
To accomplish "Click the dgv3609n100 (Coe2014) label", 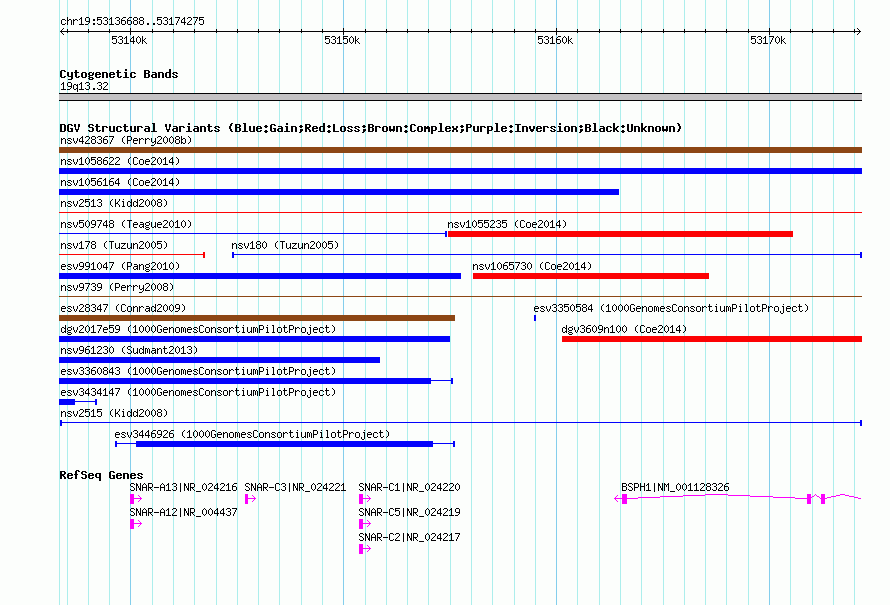I will pos(624,329).
